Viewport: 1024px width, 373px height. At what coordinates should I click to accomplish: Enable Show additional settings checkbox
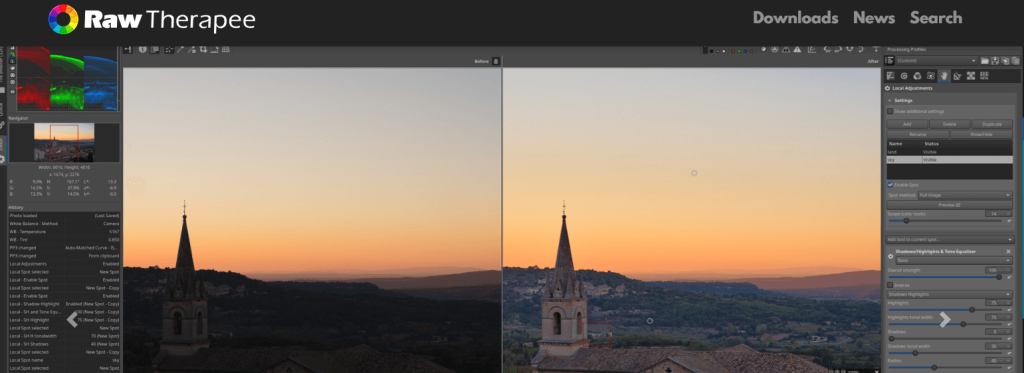890,111
